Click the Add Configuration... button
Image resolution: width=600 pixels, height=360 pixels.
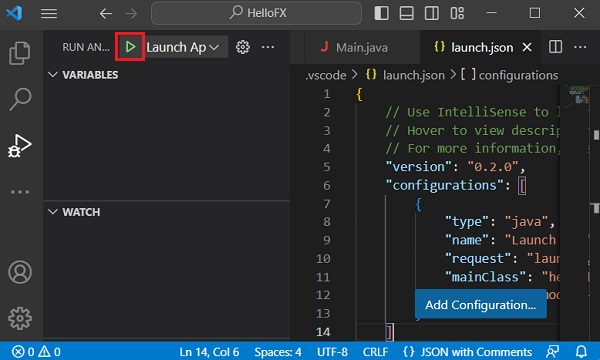pyautogui.click(x=481, y=305)
